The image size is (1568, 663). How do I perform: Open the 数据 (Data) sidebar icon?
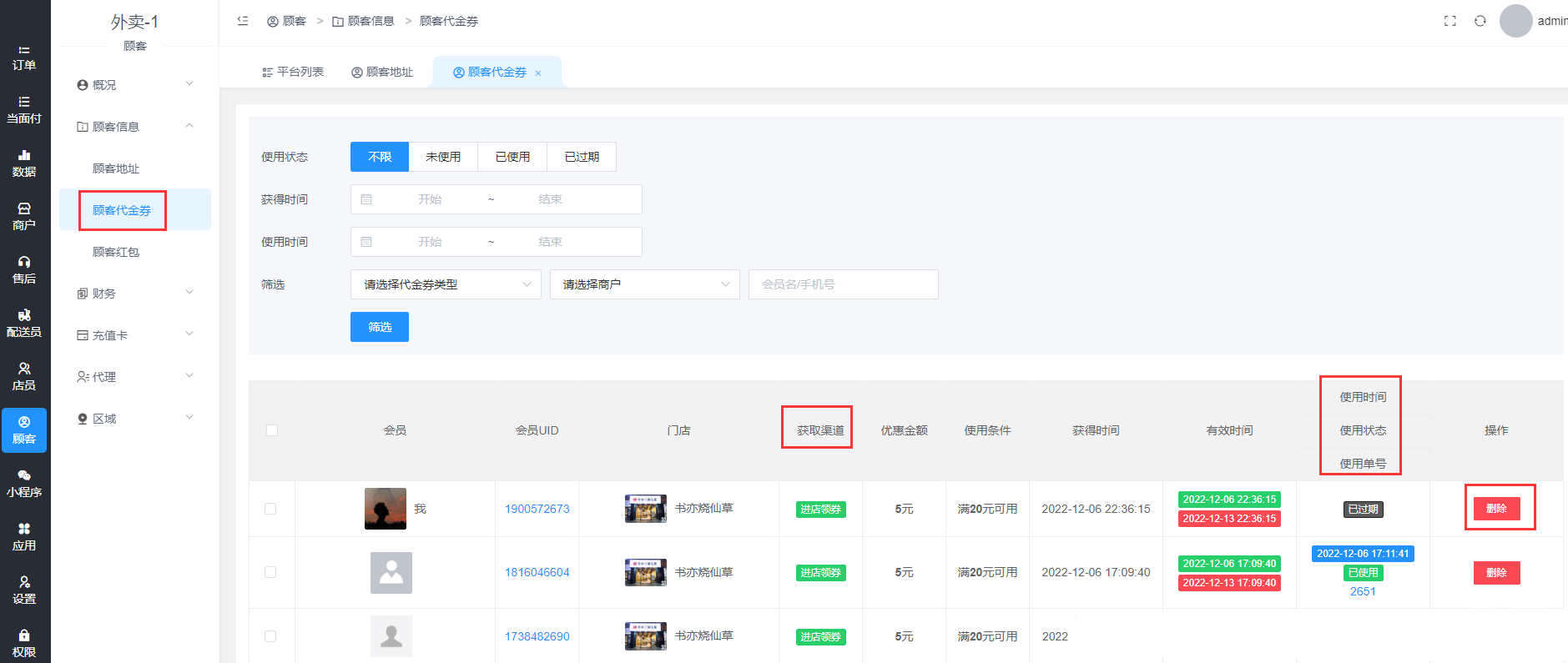click(24, 163)
